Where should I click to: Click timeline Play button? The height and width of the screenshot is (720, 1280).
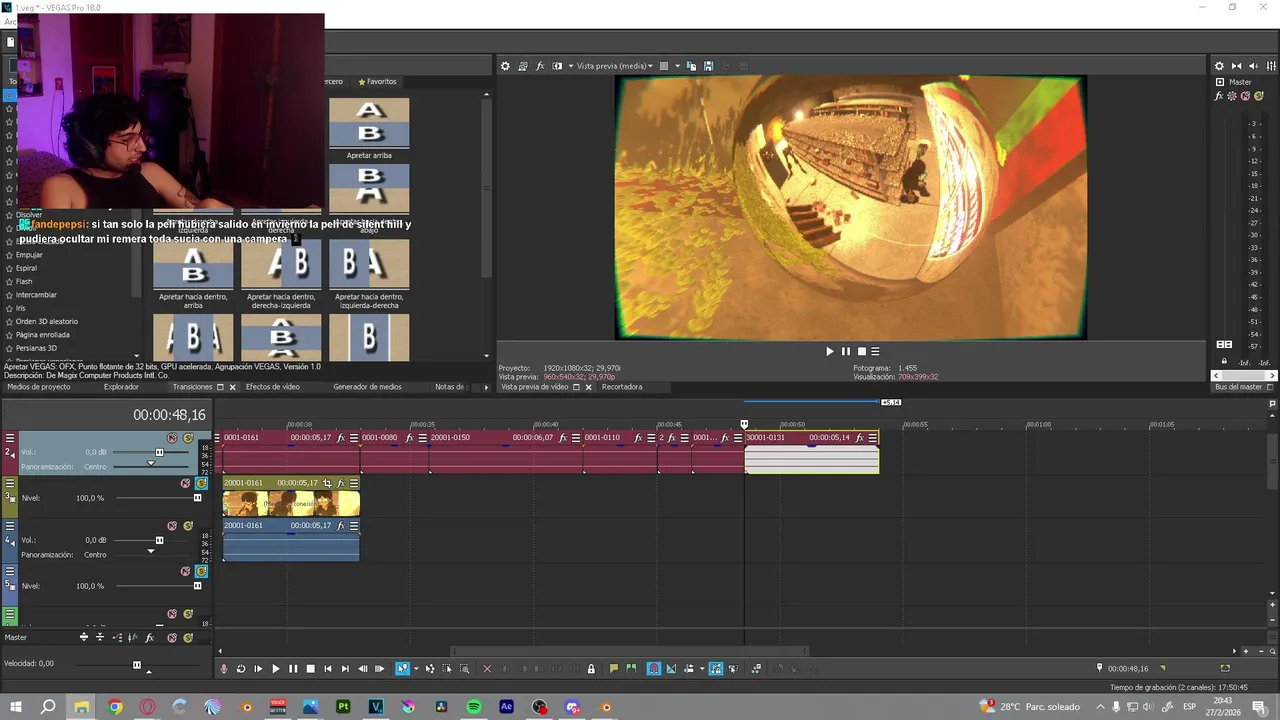(x=276, y=669)
